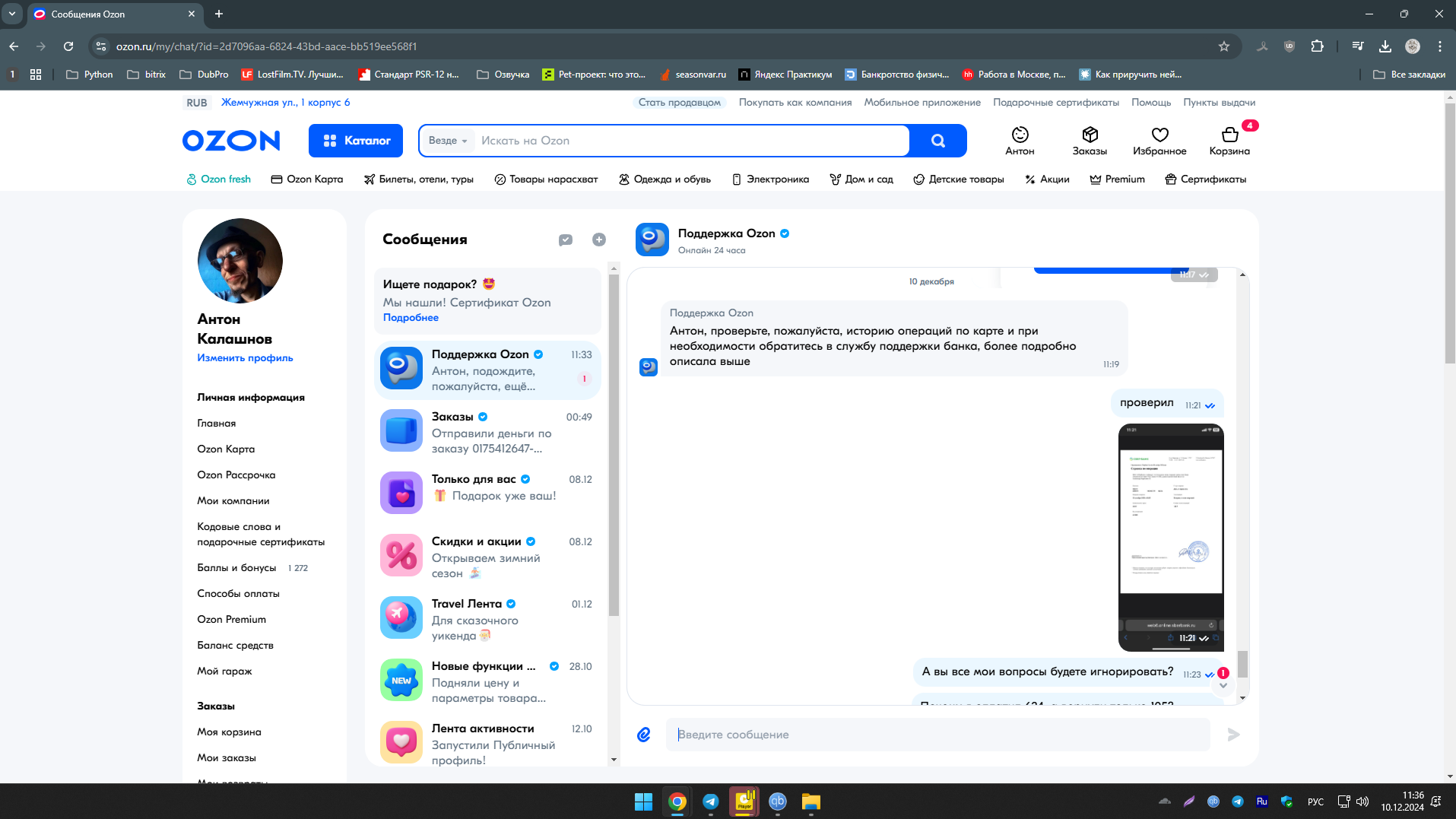Open Только для вас conversation
Viewport: 1456px width, 819px height.
tap(487, 492)
